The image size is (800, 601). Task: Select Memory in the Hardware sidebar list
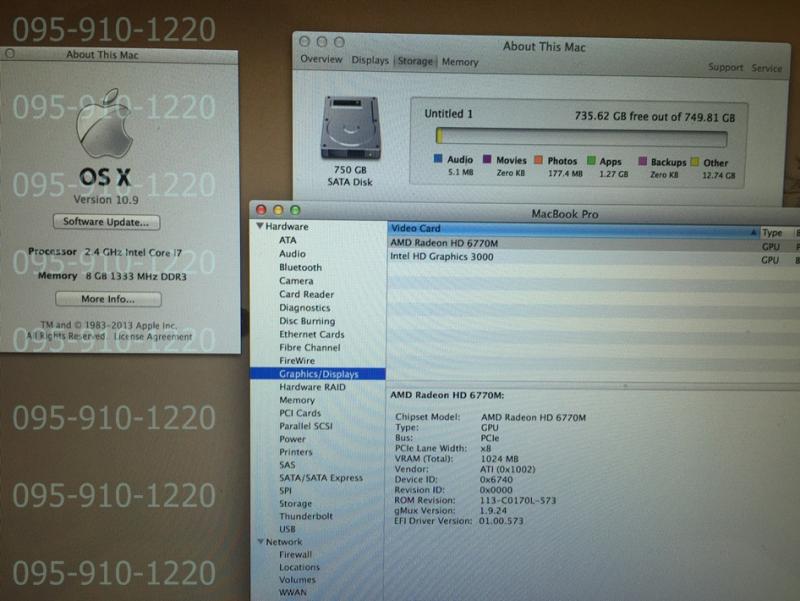(297, 400)
